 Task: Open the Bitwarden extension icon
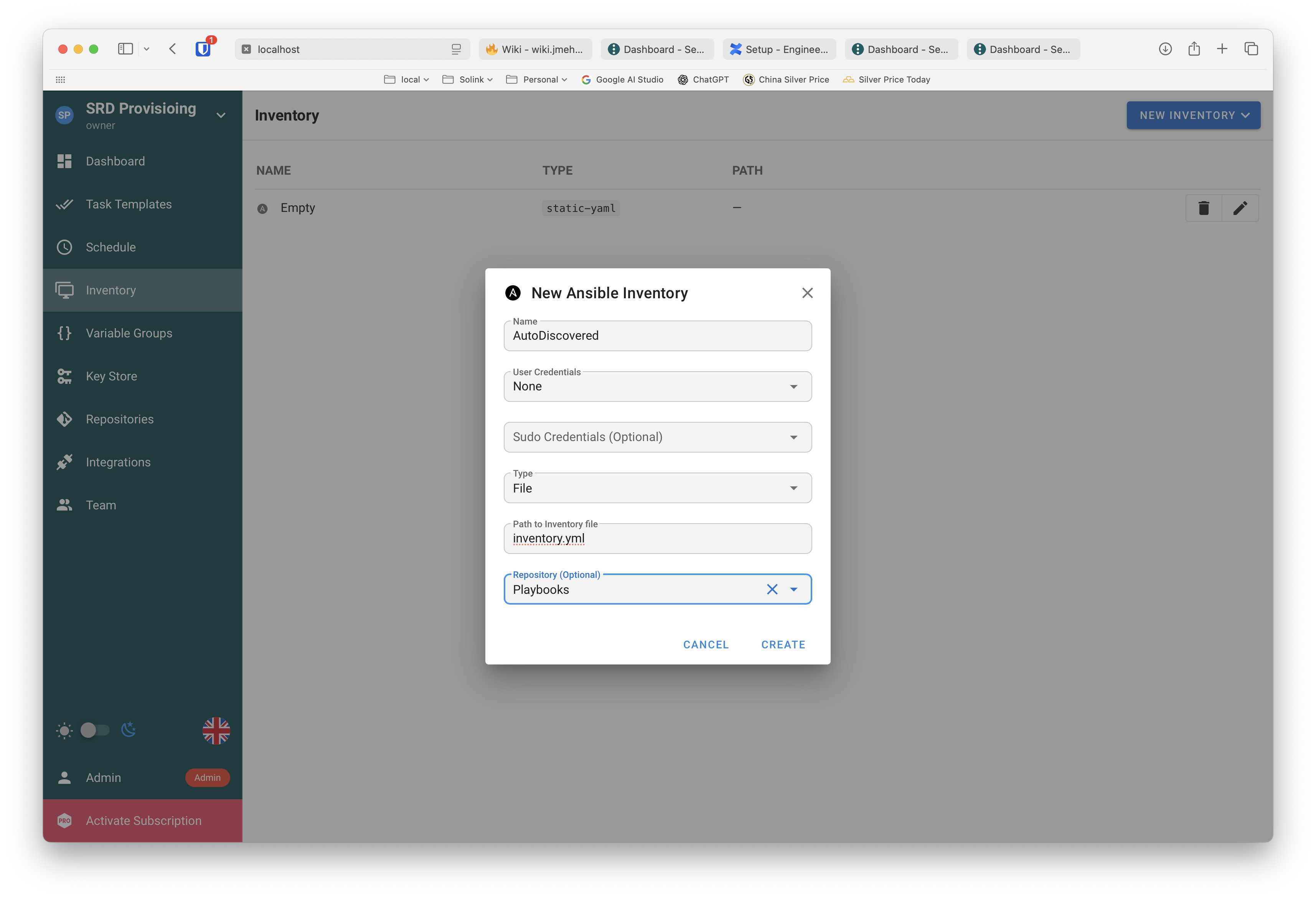click(x=203, y=49)
